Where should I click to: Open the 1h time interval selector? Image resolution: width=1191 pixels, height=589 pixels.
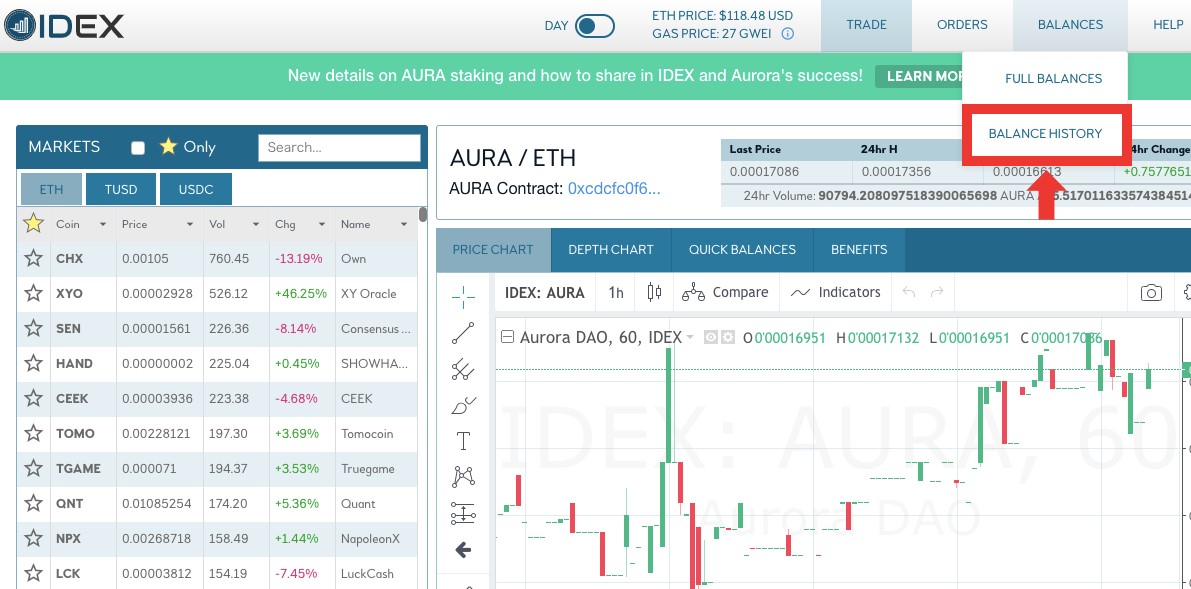pyautogui.click(x=616, y=293)
